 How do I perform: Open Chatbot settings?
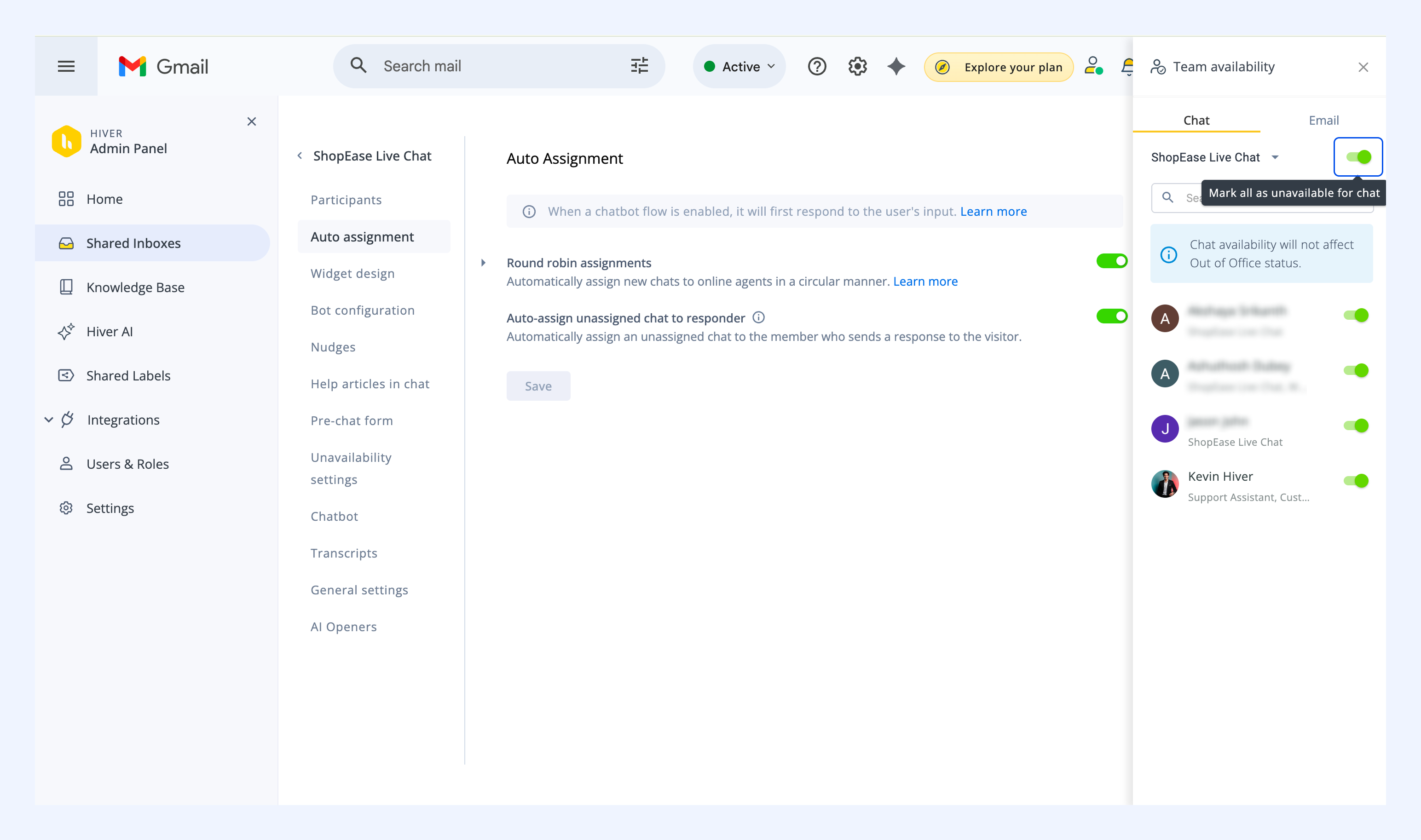[x=334, y=516]
